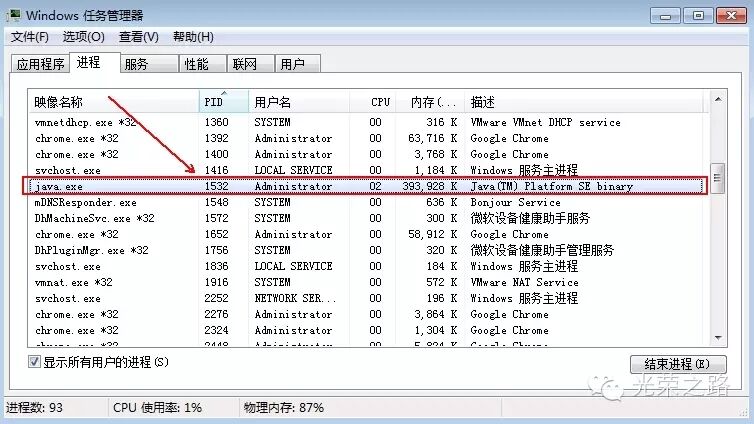Open the 性能 tab
The width and height of the screenshot is (754, 424).
tap(203, 64)
